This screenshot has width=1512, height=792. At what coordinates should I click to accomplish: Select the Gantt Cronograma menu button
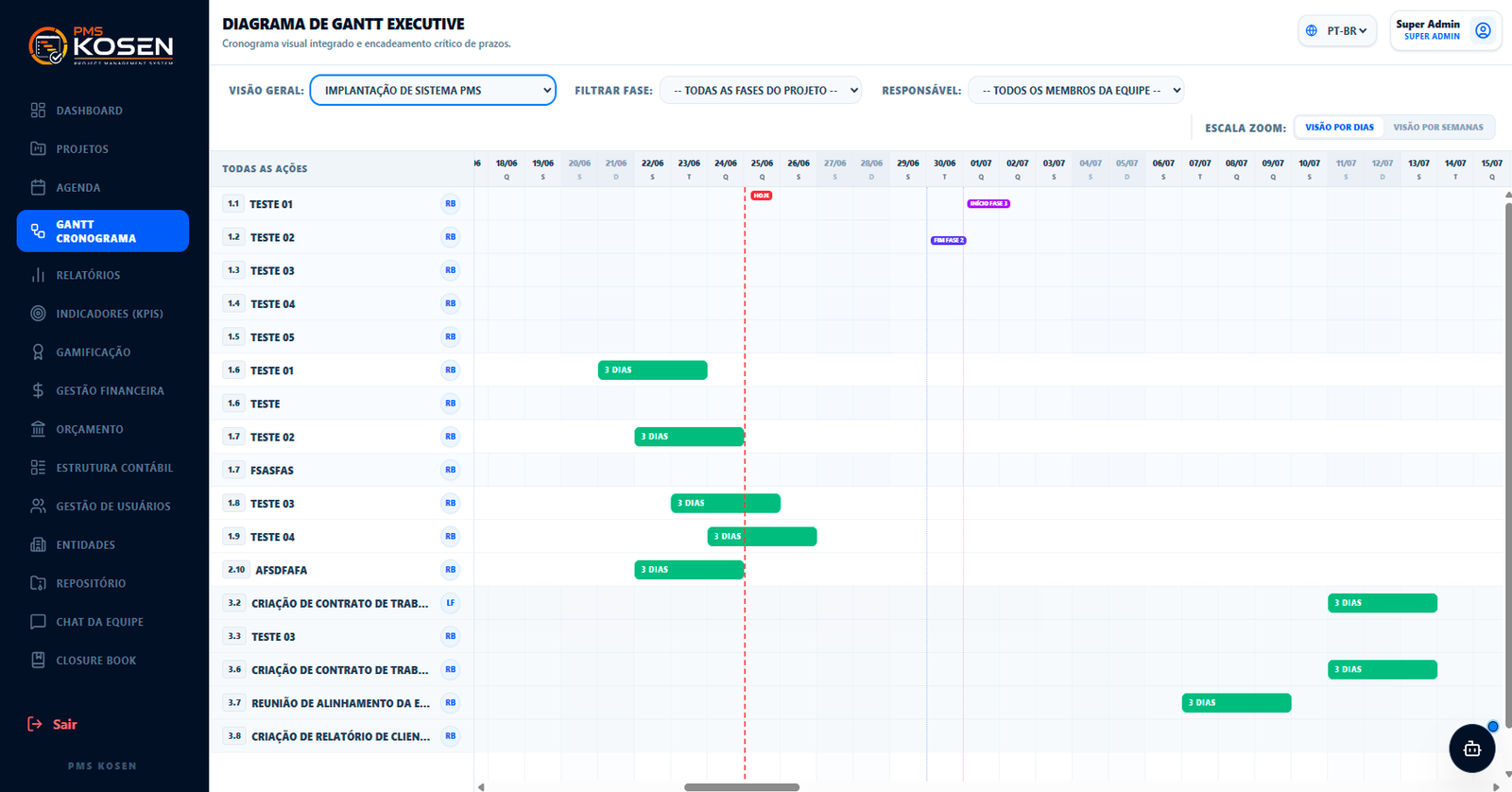pos(102,231)
